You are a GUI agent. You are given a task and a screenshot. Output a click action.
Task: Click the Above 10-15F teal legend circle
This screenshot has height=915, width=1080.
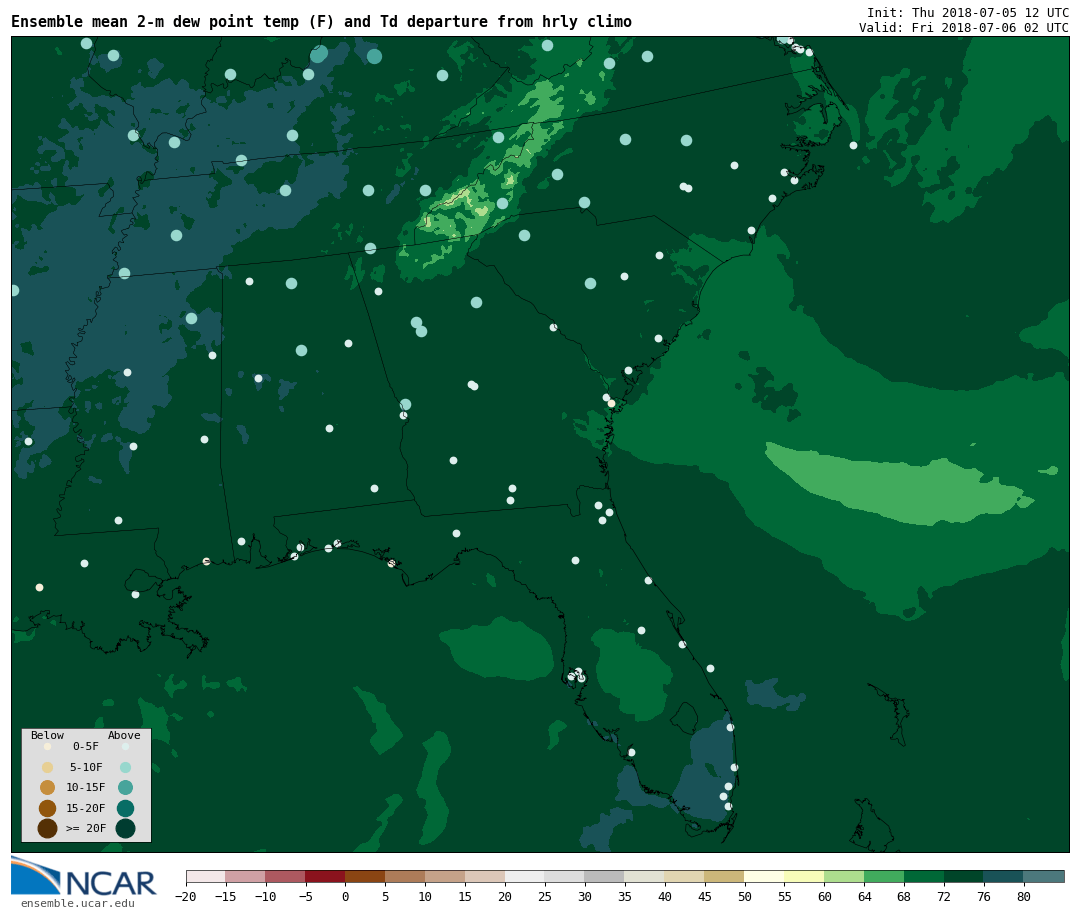point(125,787)
